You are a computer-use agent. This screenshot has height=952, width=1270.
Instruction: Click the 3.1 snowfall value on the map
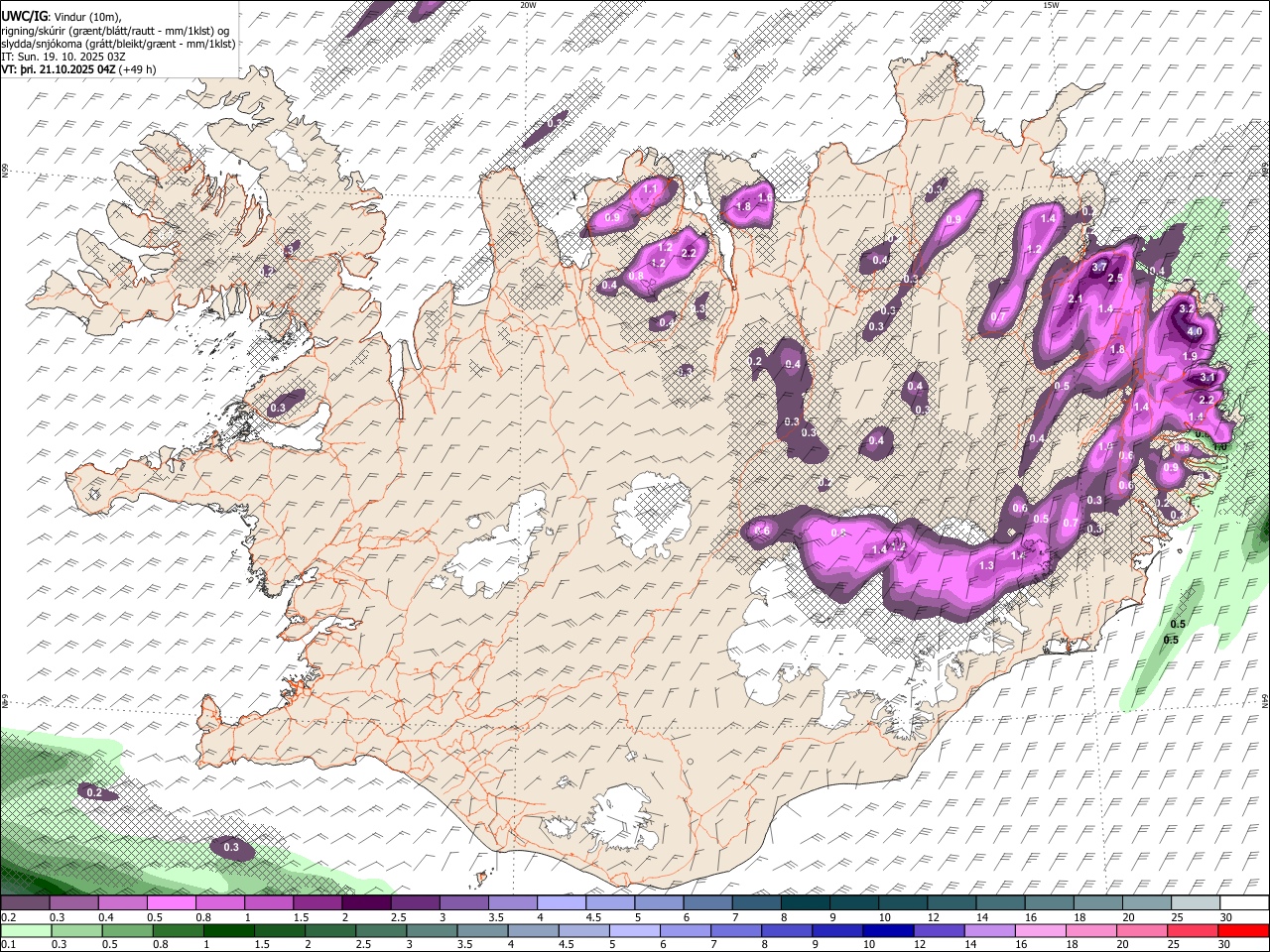[1207, 378]
